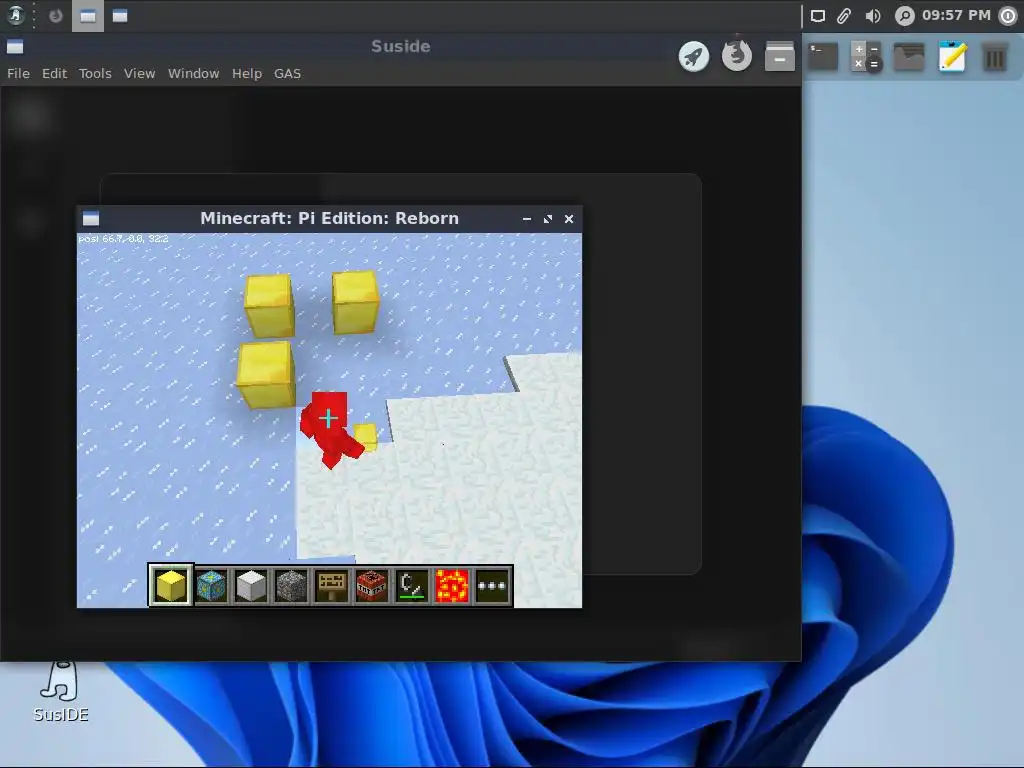This screenshot has height=768, width=1024.
Task: Open the calculator from the dock
Action: click(866, 57)
